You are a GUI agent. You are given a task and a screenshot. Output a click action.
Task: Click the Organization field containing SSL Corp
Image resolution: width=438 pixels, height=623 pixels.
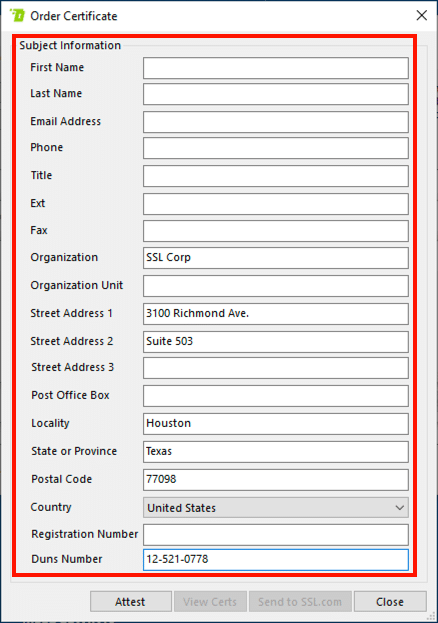(275, 258)
